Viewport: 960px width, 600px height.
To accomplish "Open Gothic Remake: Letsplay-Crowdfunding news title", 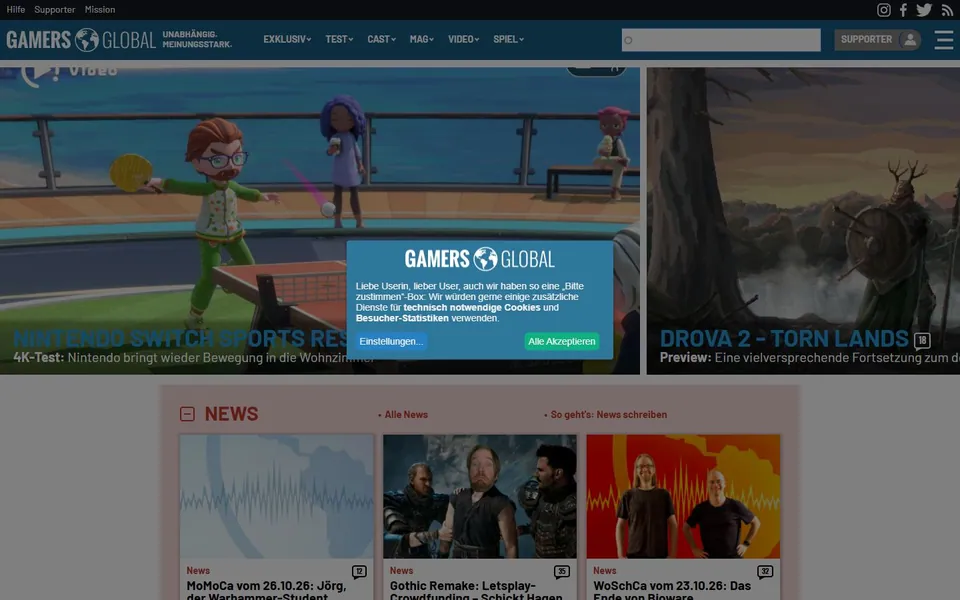I will [476, 590].
